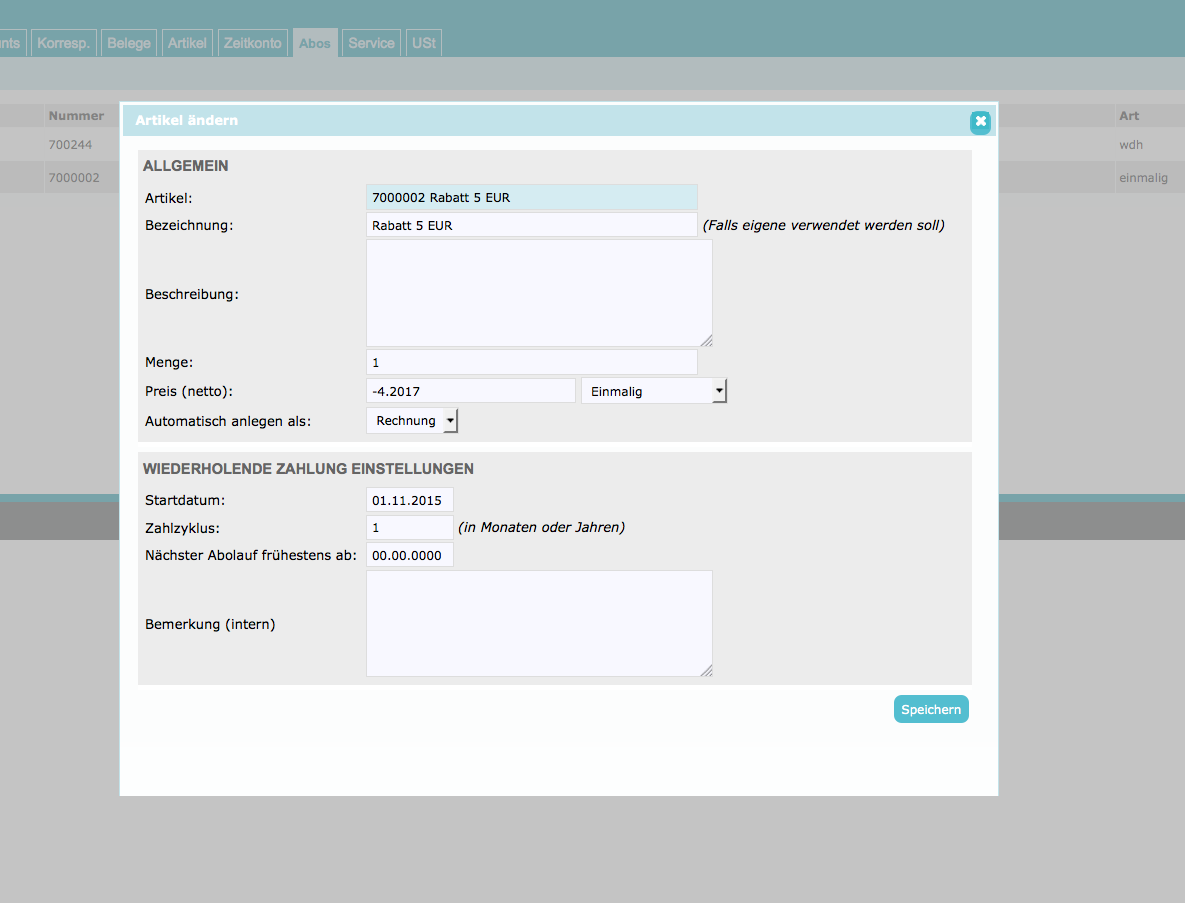Select the Service tab
The width and height of the screenshot is (1185, 903).
coord(371,43)
